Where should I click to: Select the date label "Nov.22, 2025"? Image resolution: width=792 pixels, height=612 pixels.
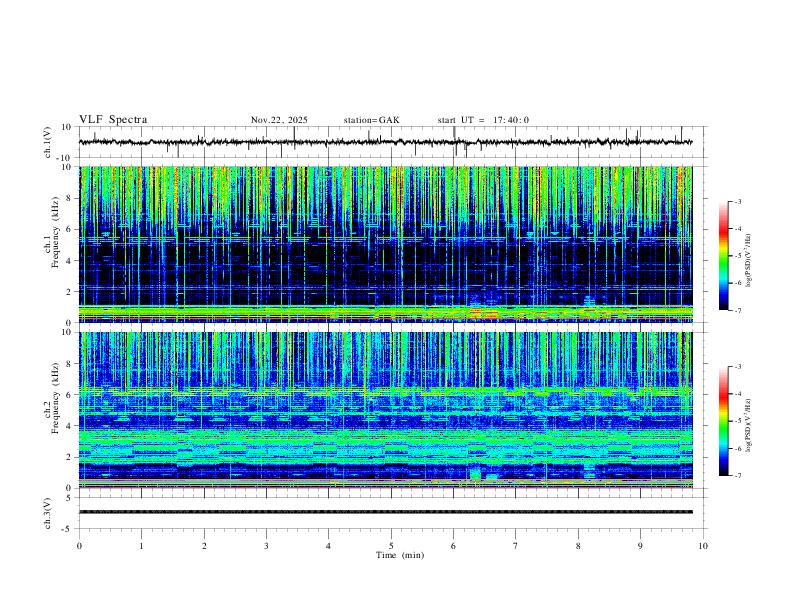pyautogui.click(x=279, y=120)
